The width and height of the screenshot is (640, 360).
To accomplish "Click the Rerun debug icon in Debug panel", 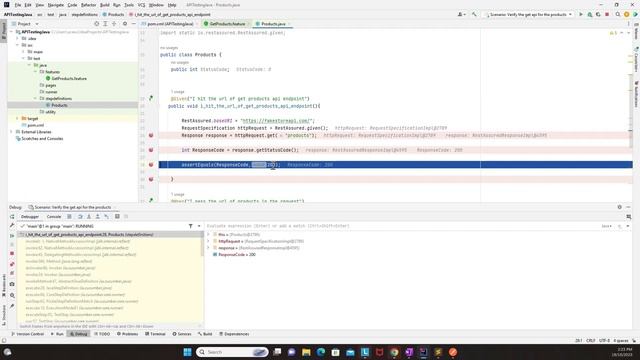I will click(12, 217).
